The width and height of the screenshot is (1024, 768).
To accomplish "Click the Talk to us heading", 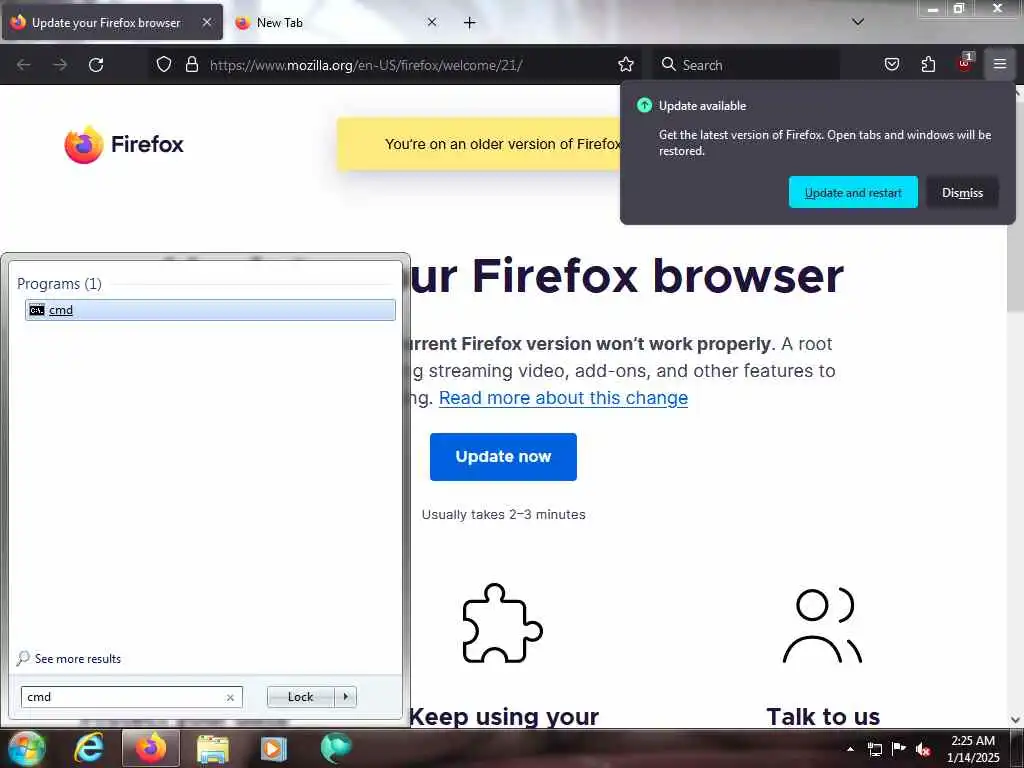I will (x=823, y=716).
